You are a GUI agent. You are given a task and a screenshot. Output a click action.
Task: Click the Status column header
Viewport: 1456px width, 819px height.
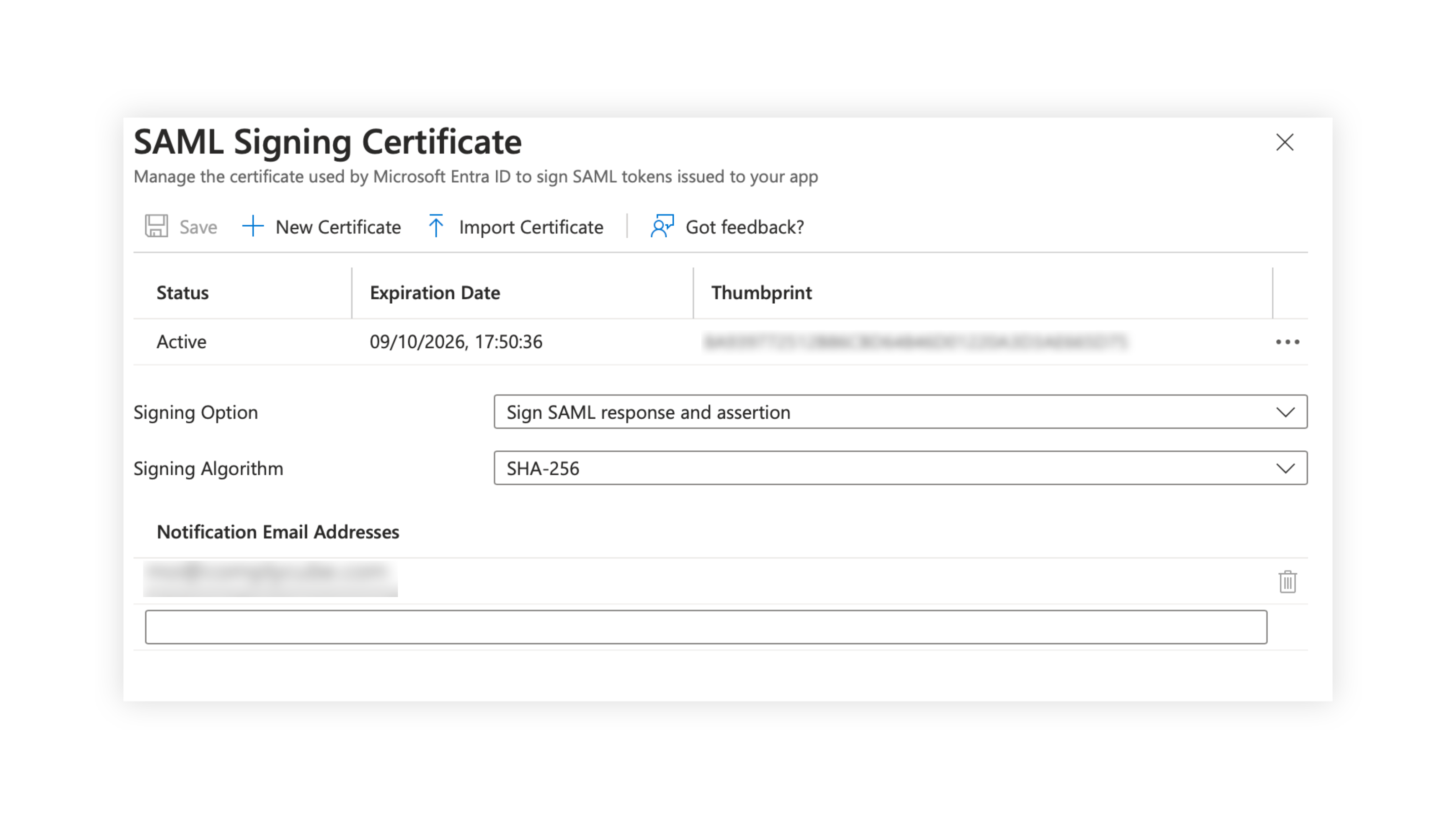point(183,293)
